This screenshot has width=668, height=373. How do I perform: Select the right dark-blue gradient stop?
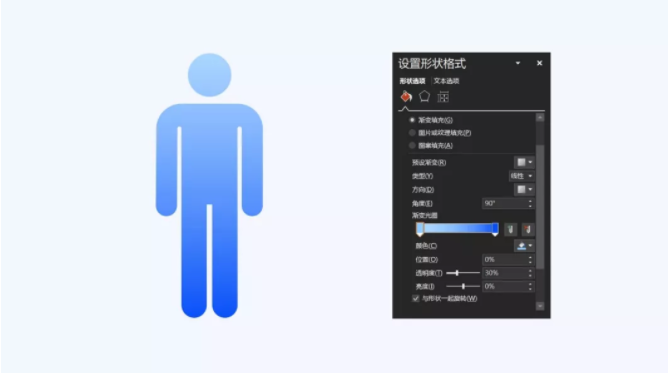click(495, 229)
